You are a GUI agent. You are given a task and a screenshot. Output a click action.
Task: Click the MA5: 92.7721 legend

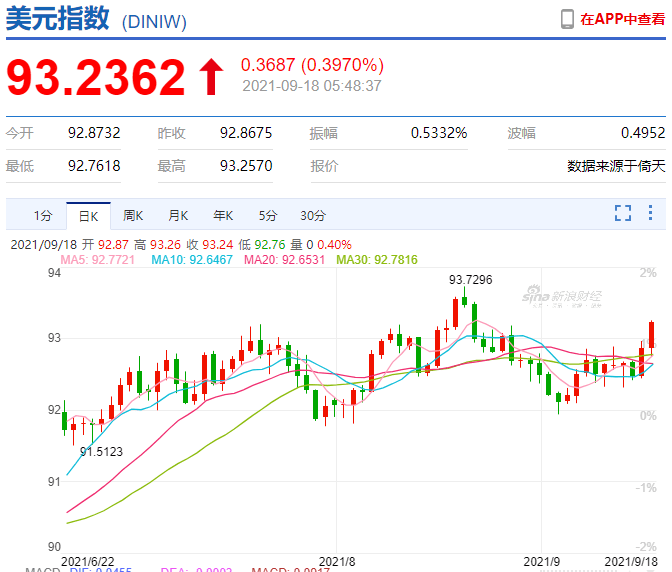(x=98, y=260)
